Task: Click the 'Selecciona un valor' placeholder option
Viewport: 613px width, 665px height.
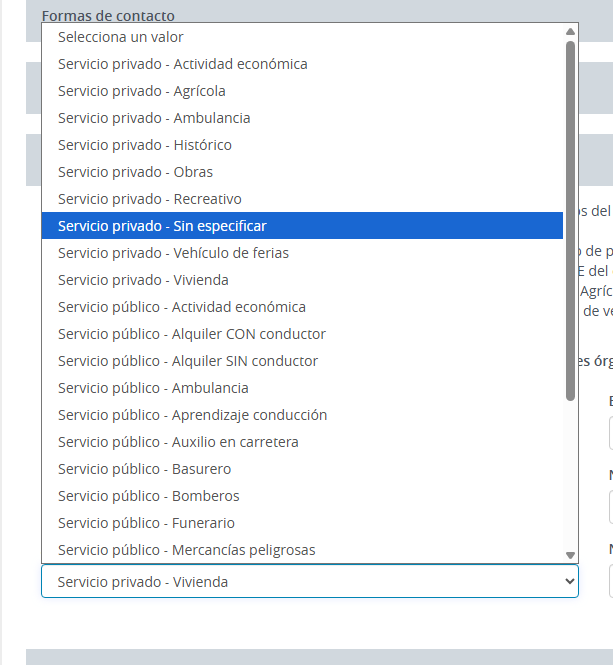Action: pos(121,37)
